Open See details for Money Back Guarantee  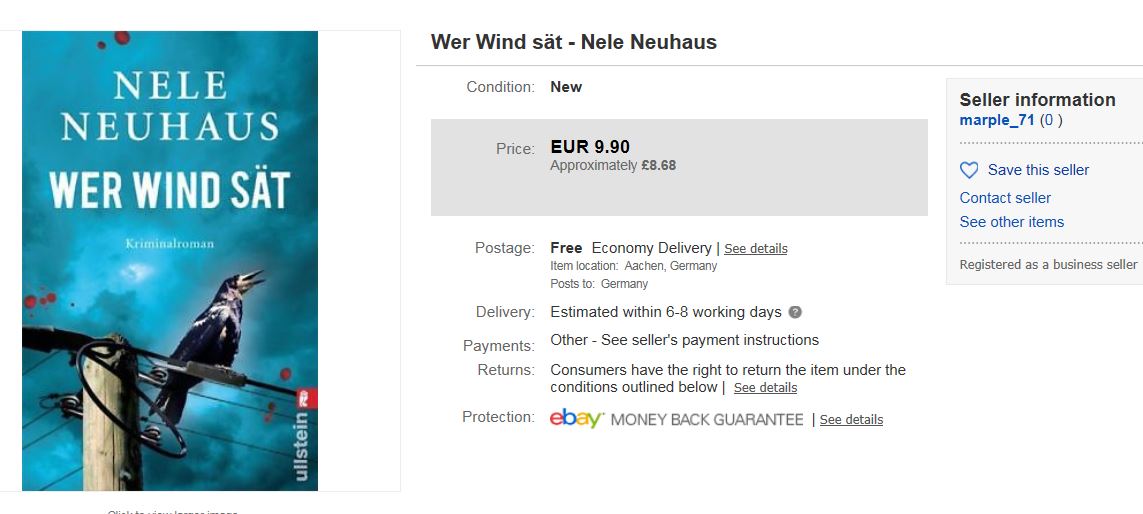(x=851, y=420)
